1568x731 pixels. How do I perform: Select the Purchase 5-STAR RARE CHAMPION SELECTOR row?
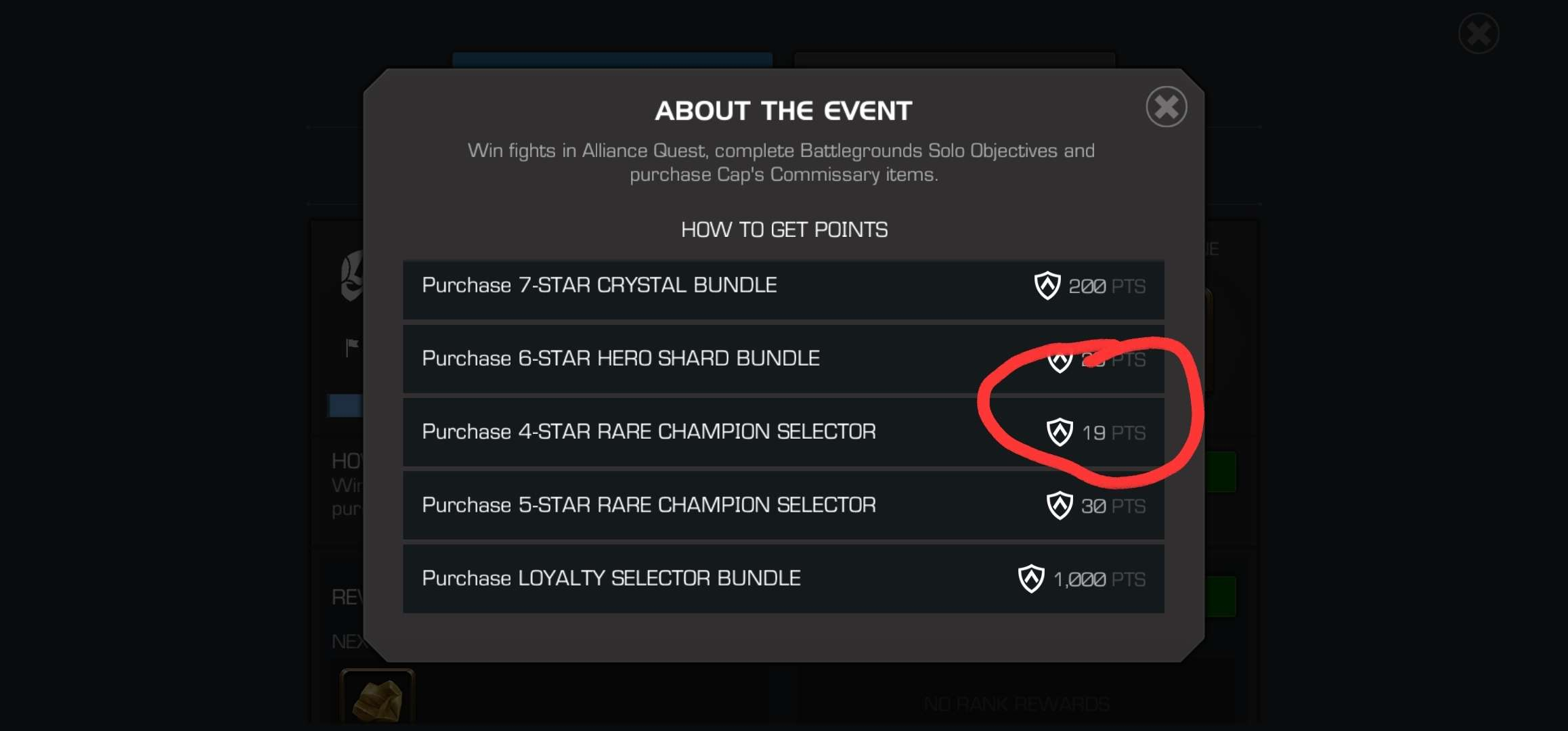click(x=783, y=506)
